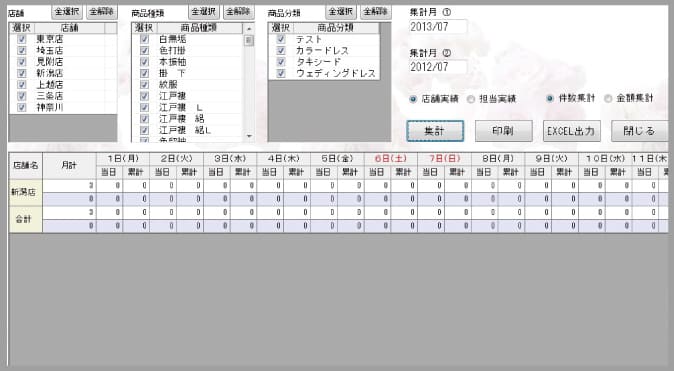Uncheck the 掛下 product type checkbox
674x371 pixels.
point(144,74)
